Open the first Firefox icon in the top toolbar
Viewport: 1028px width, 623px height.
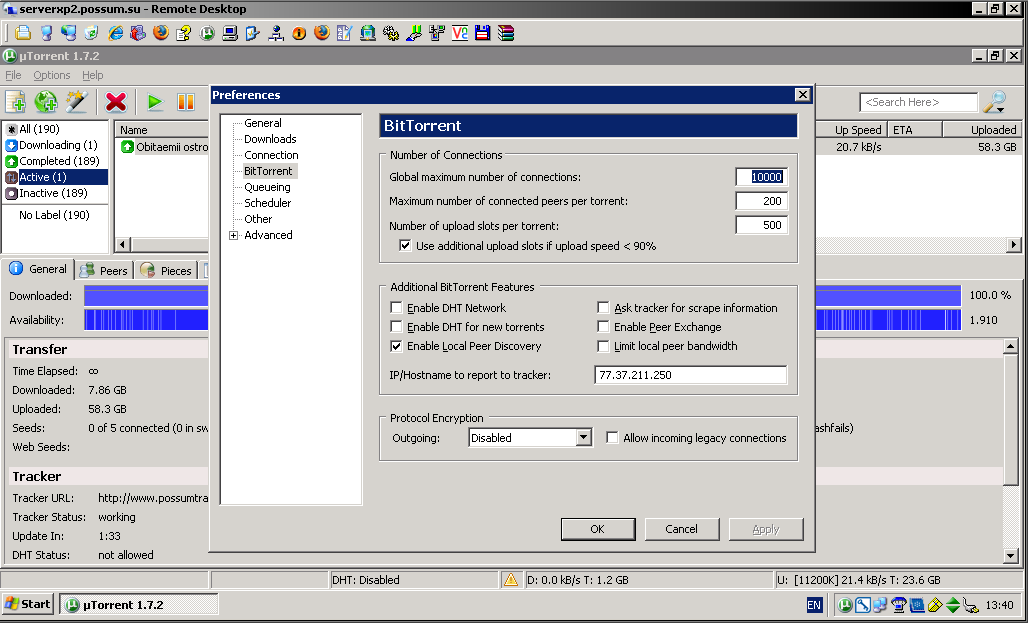point(161,32)
